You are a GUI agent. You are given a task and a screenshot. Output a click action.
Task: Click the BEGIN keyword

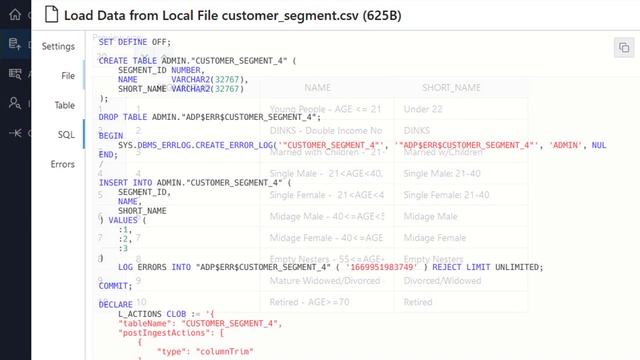pos(111,136)
